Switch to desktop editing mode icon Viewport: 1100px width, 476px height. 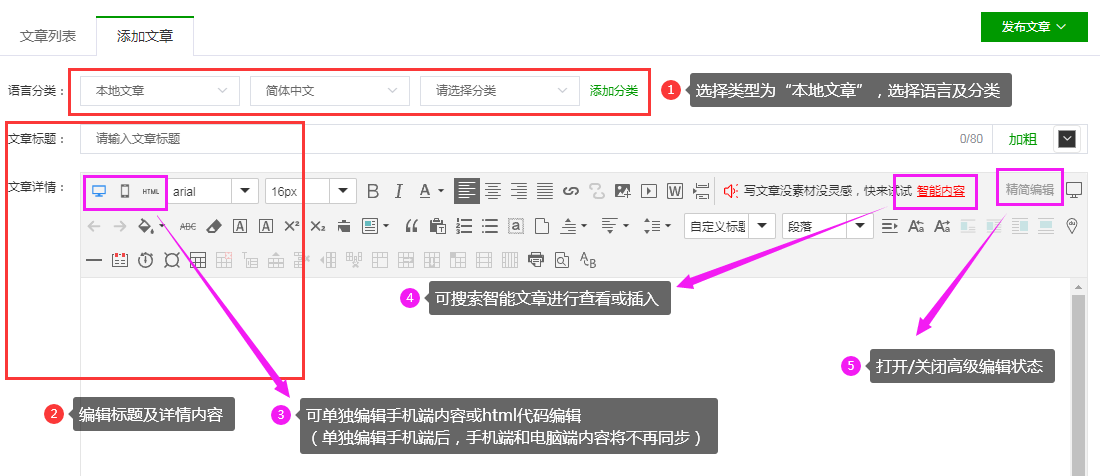click(99, 191)
